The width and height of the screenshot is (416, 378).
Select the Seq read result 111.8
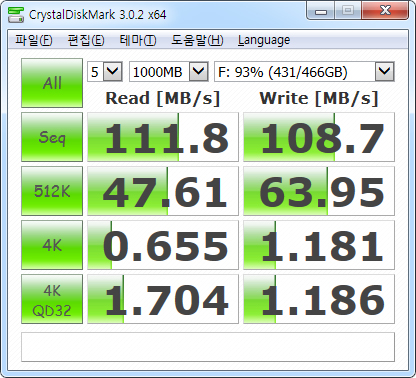tap(163, 137)
